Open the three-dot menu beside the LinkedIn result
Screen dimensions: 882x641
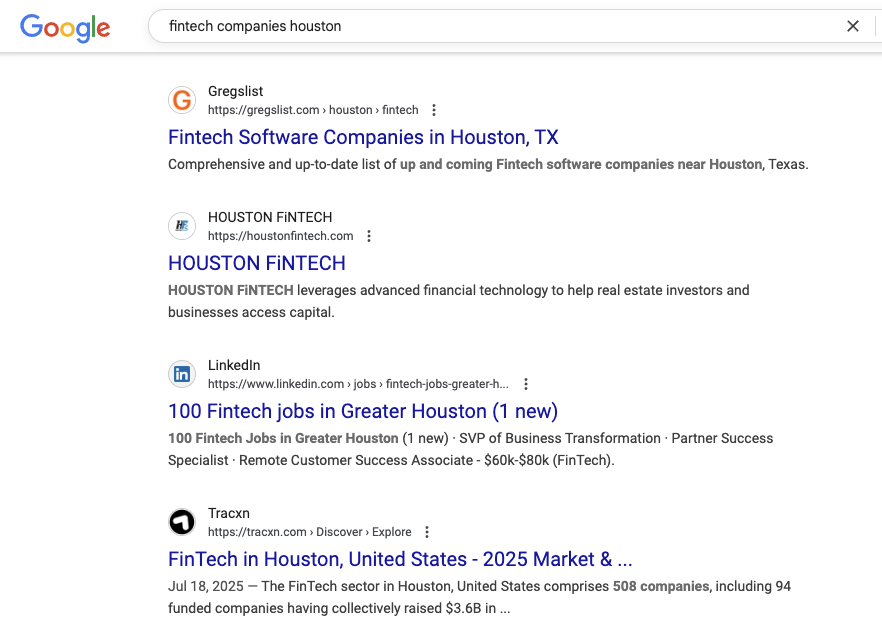point(526,383)
